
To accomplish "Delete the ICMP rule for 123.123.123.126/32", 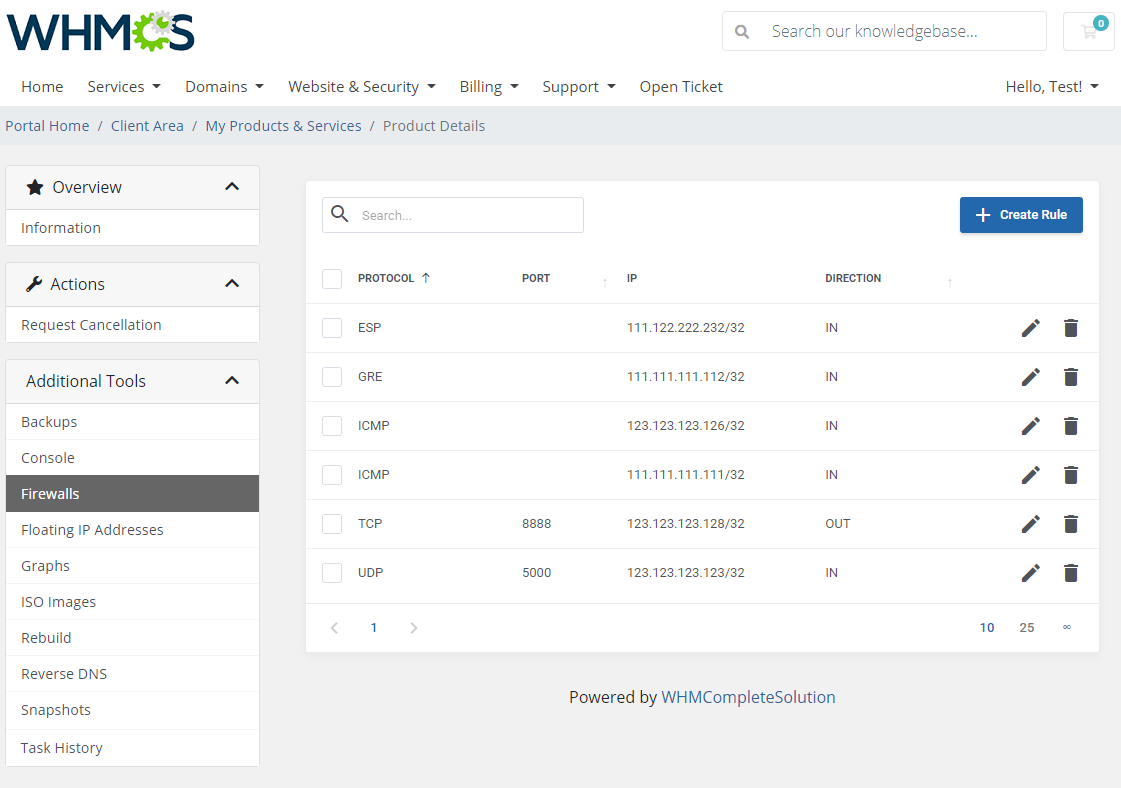I will tap(1070, 426).
